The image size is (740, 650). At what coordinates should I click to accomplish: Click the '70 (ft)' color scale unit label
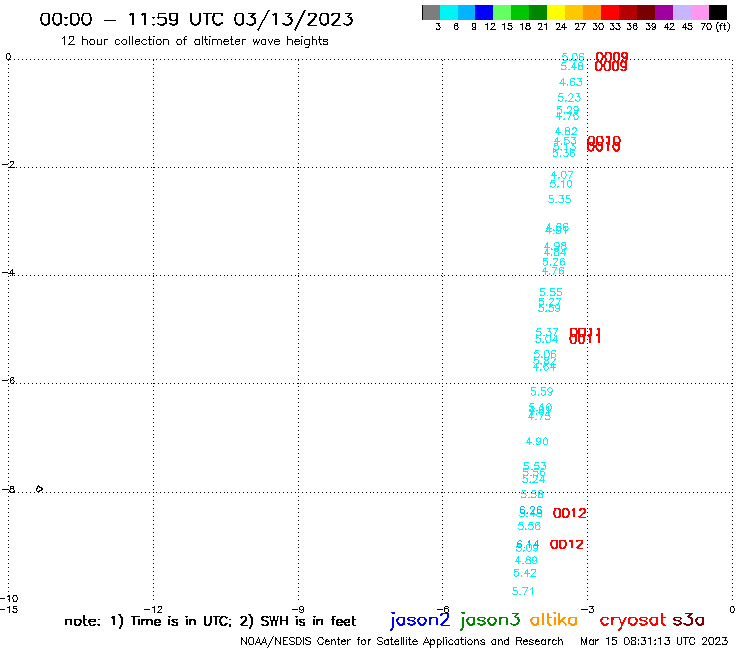[715, 27]
